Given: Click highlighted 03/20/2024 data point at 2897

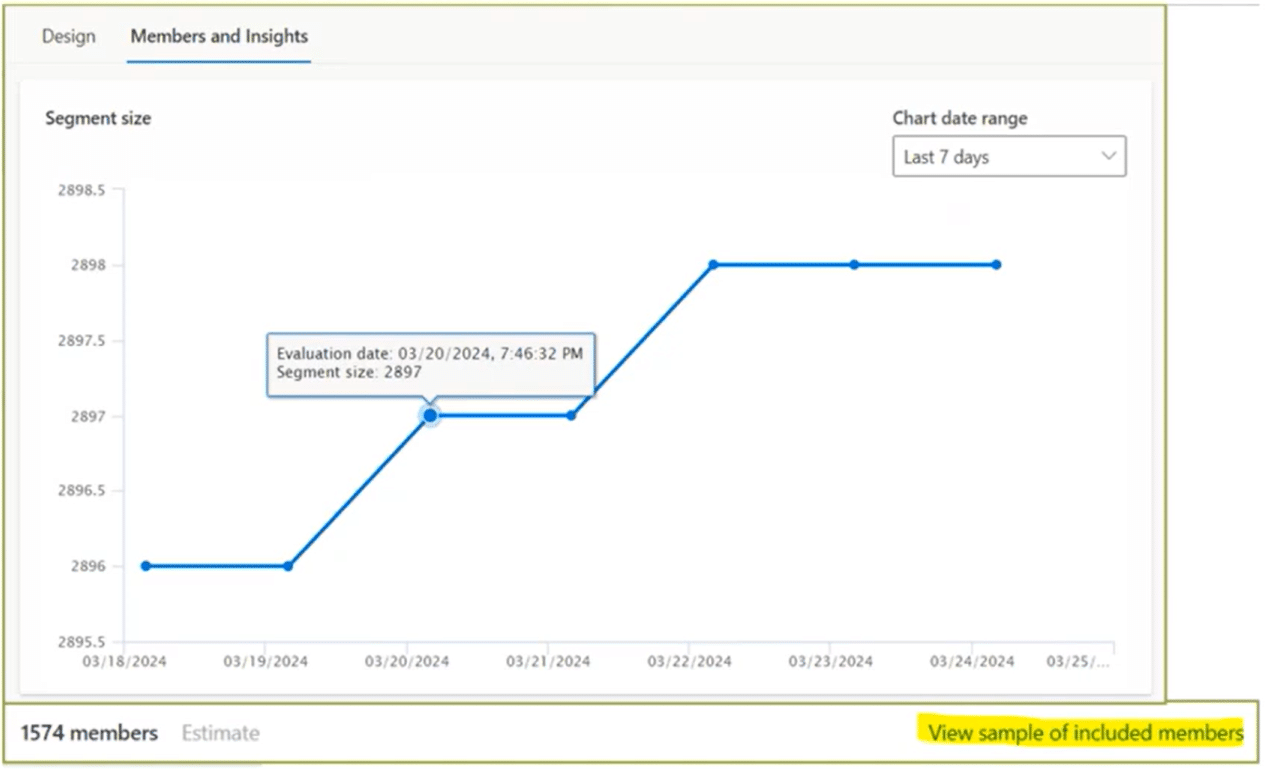Looking at the screenshot, I should click(x=430, y=415).
